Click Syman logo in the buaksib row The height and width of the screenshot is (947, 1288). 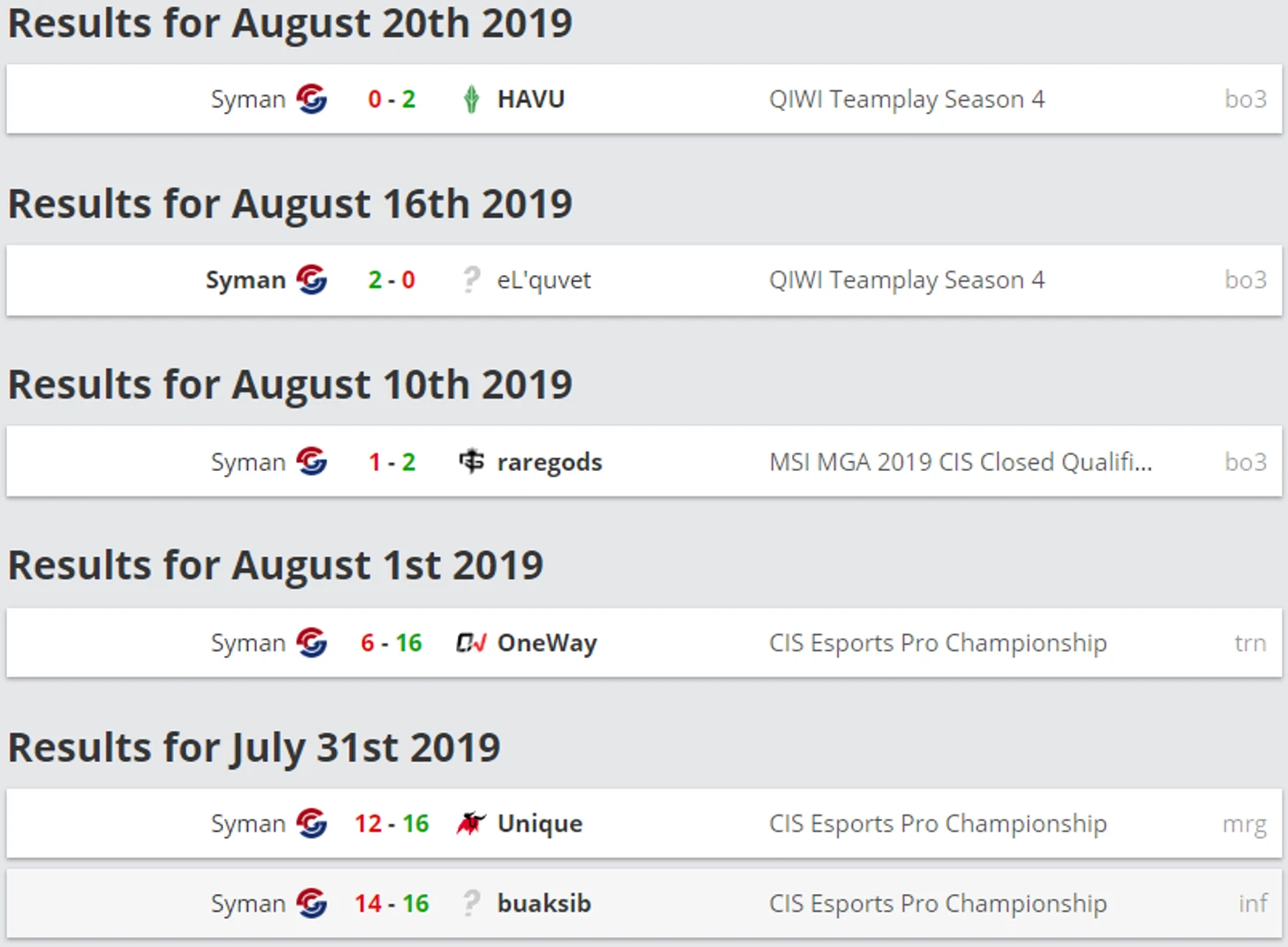tap(311, 903)
